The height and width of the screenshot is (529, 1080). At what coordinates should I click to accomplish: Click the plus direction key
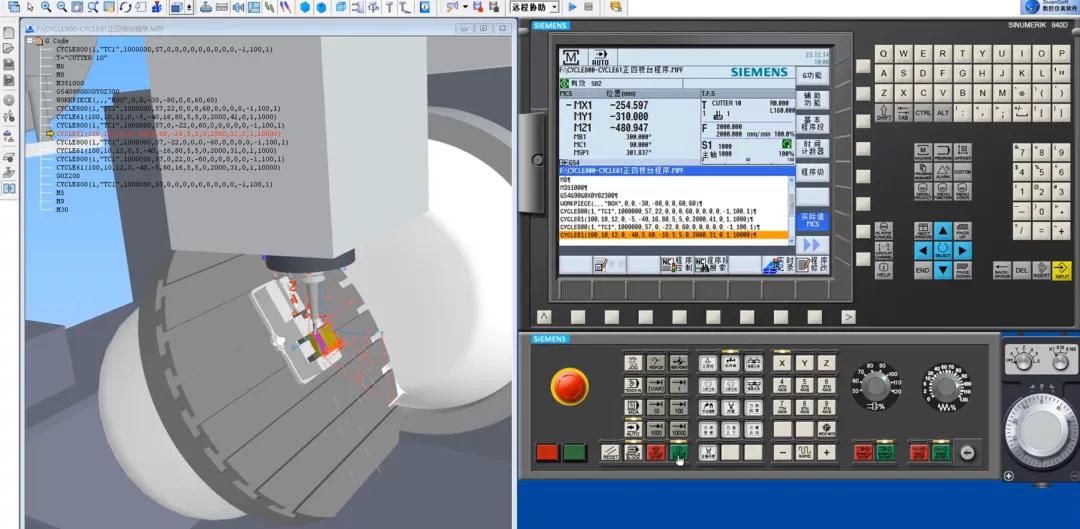pyautogui.click(x=826, y=453)
